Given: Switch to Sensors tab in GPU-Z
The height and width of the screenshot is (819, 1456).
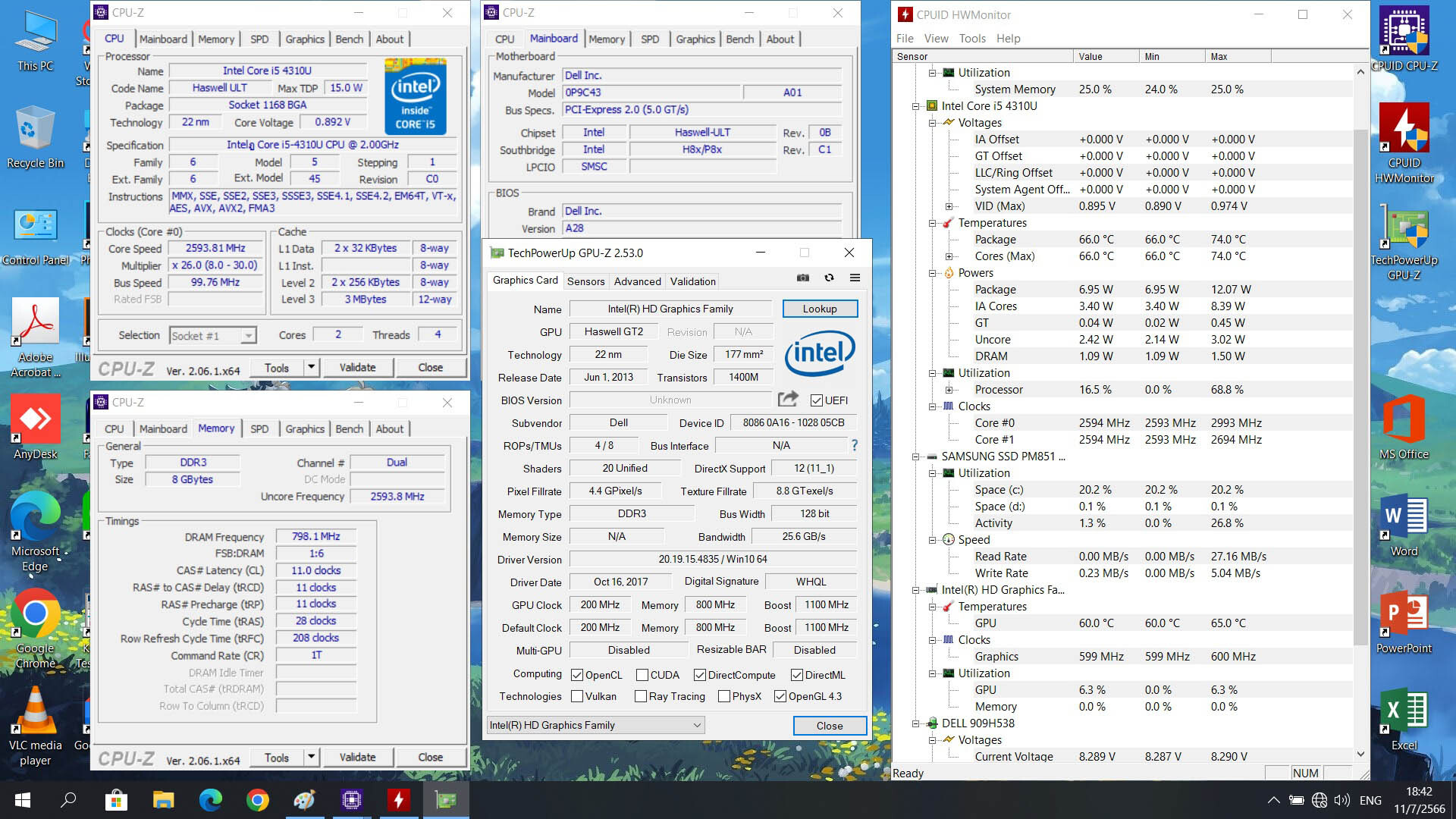Looking at the screenshot, I should click(585, 281).
